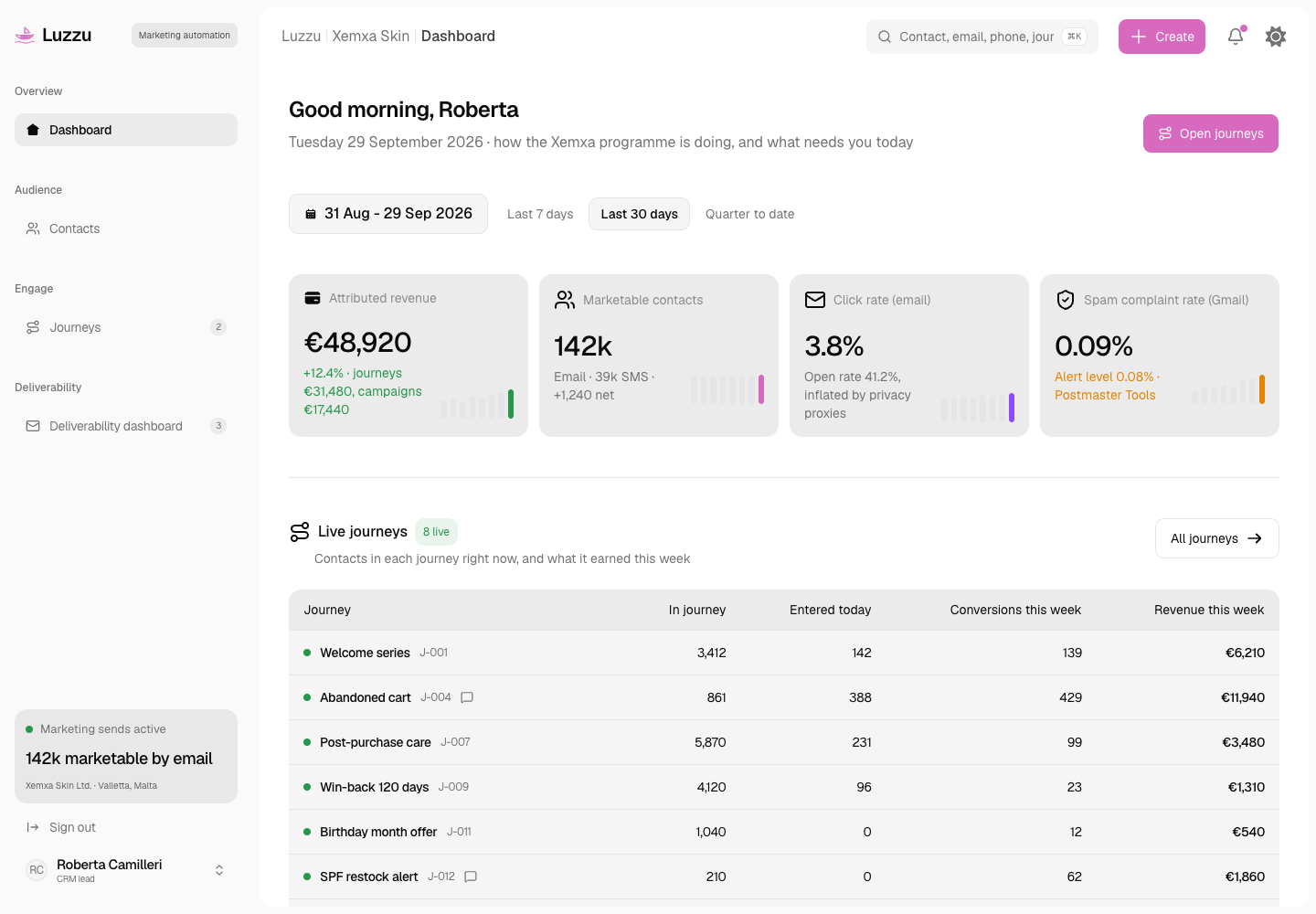Click the Marketing sends active status card

coord(126,757)
